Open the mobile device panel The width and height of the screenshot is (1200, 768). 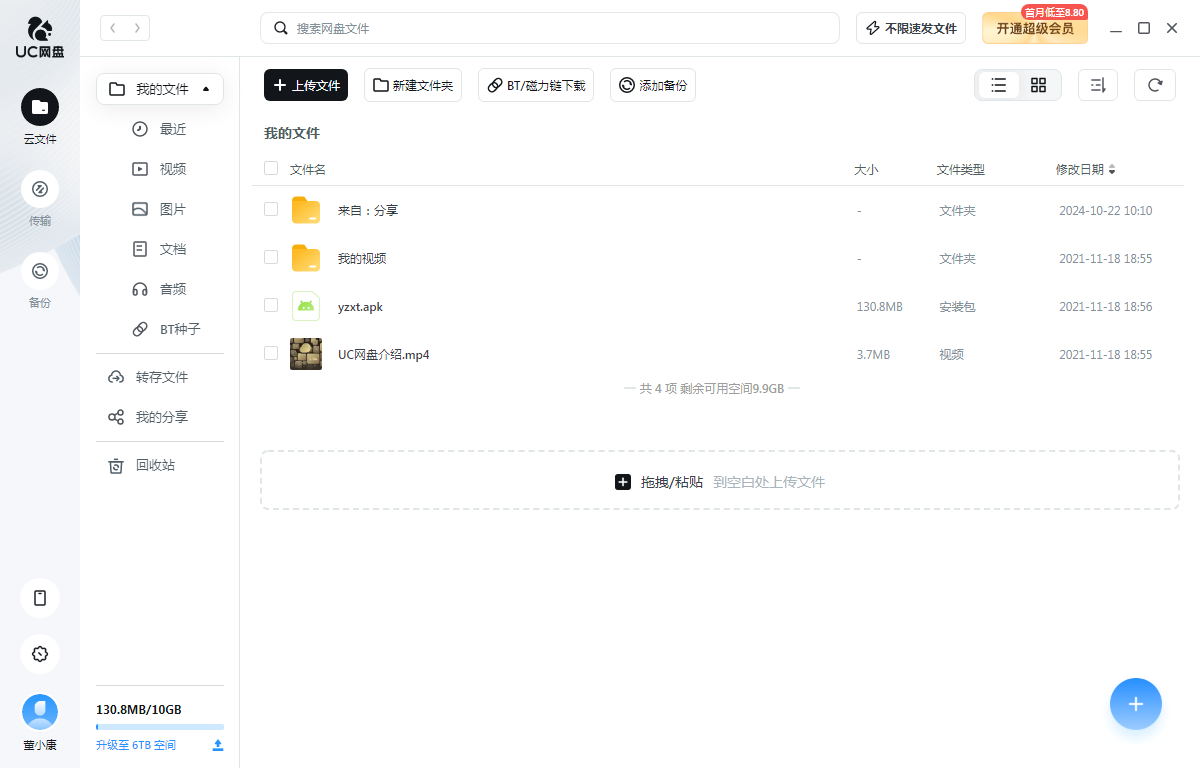[x=40, y=597]
